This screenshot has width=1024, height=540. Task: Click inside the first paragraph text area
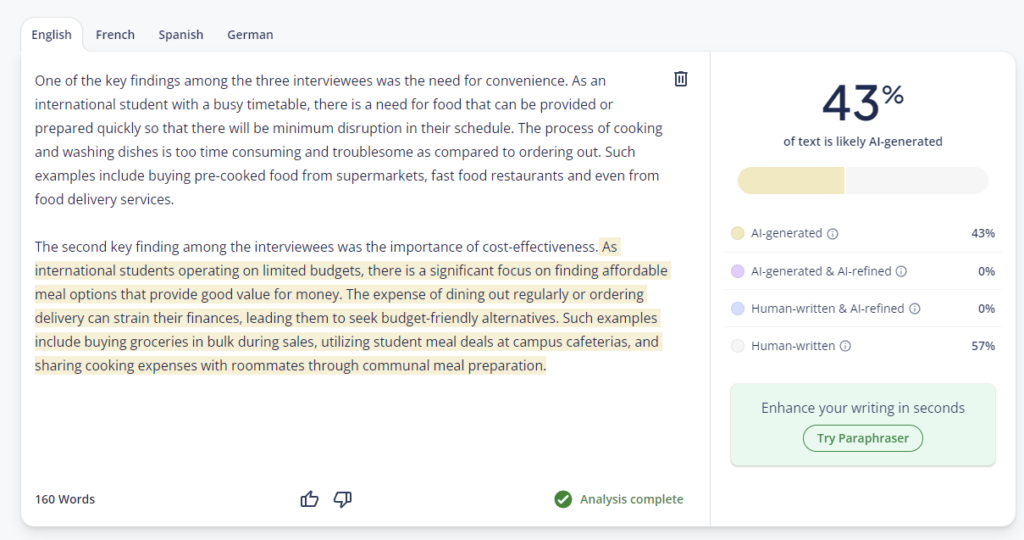click(349, 140)
